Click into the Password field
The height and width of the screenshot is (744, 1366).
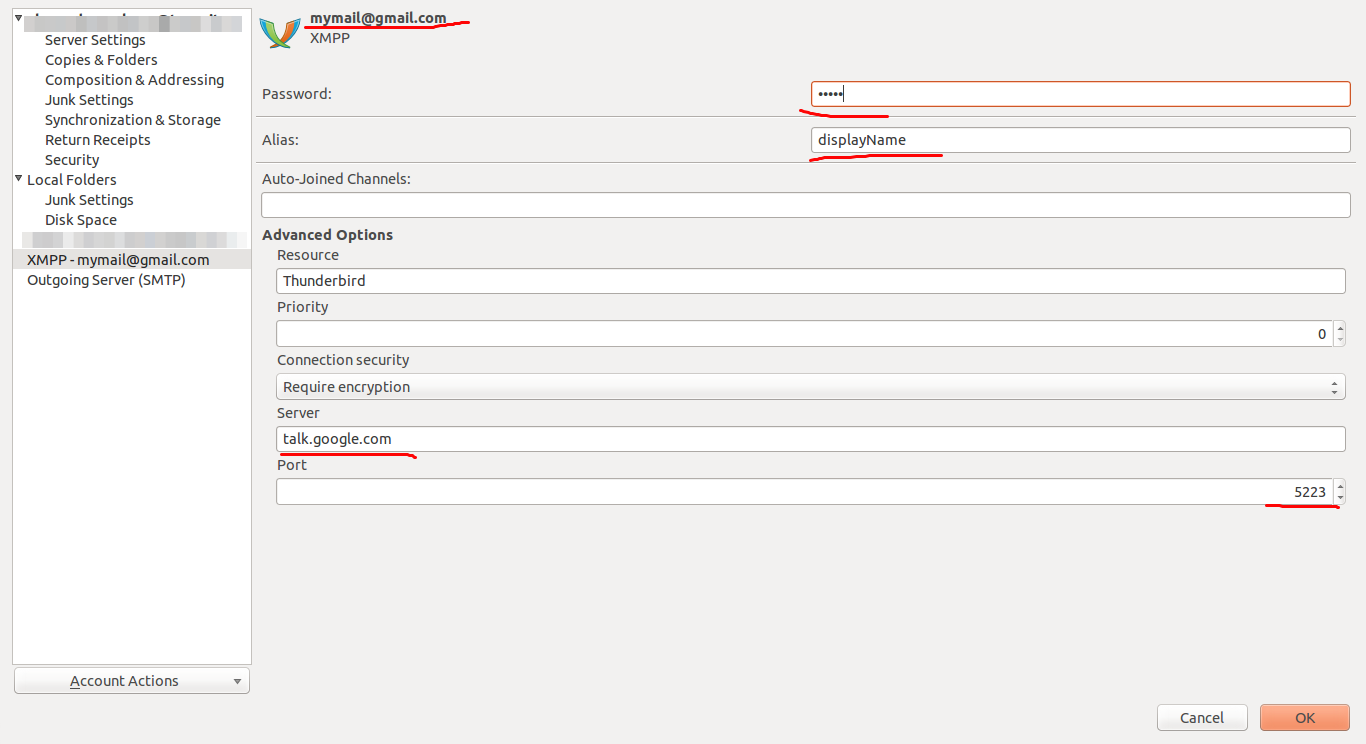(x=1080, y=94)
